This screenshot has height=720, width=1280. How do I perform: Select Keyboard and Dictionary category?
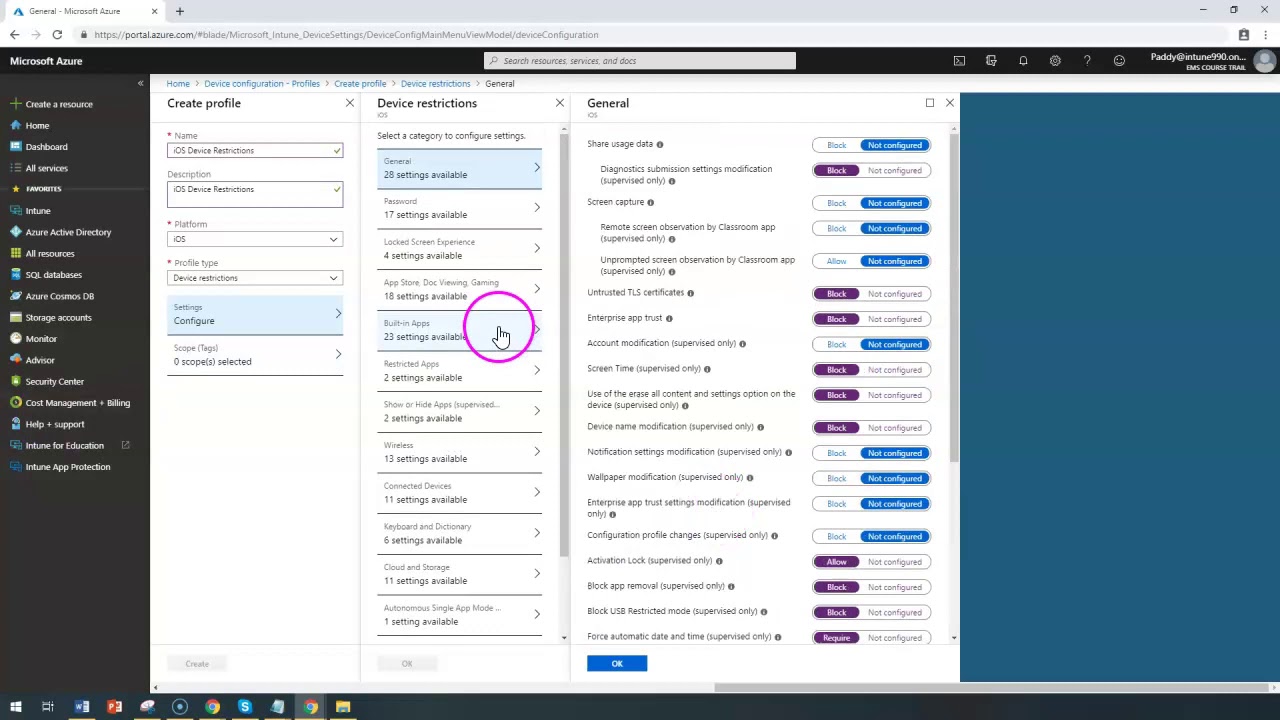460,534
